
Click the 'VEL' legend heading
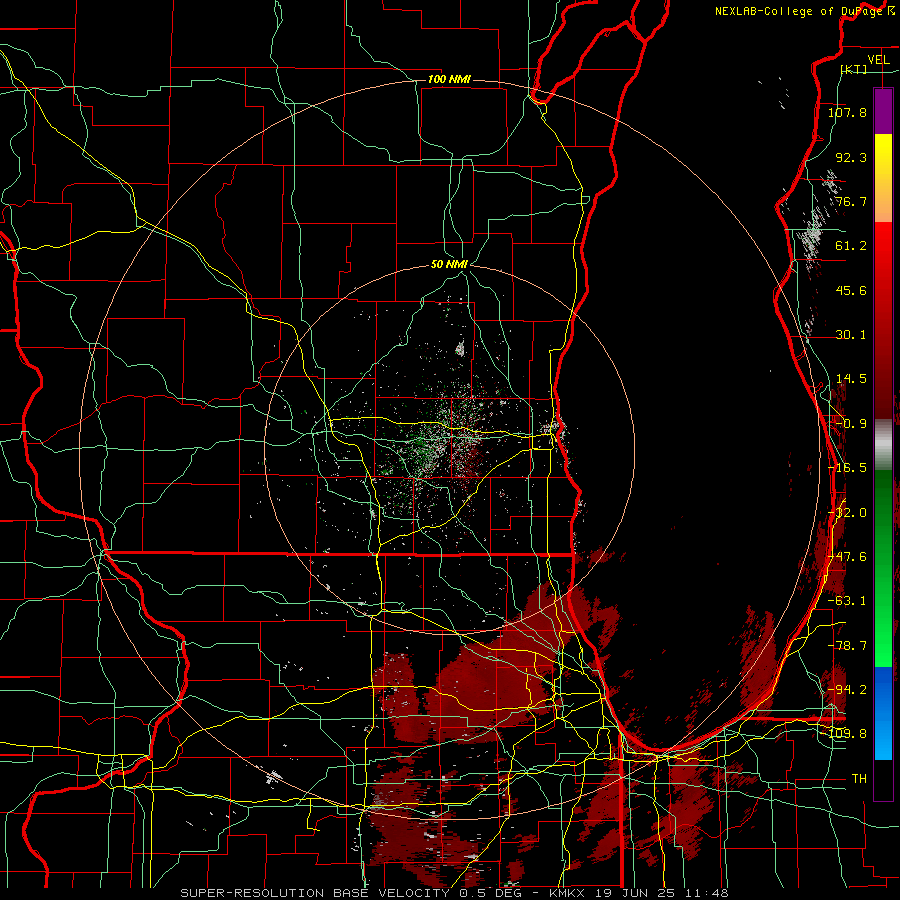[x=878, y=60]
